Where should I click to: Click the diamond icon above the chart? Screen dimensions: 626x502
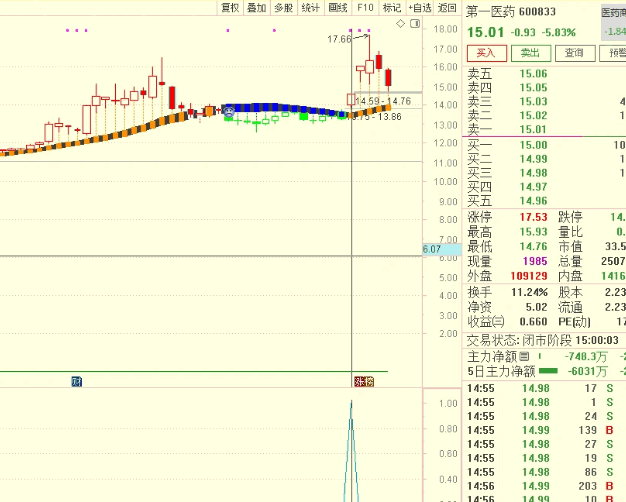400,24
